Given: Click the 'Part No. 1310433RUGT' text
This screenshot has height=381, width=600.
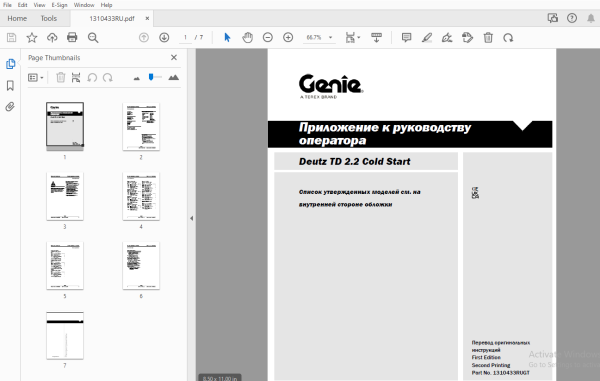Looking at the screenshot, I should [x=501, y=373].
